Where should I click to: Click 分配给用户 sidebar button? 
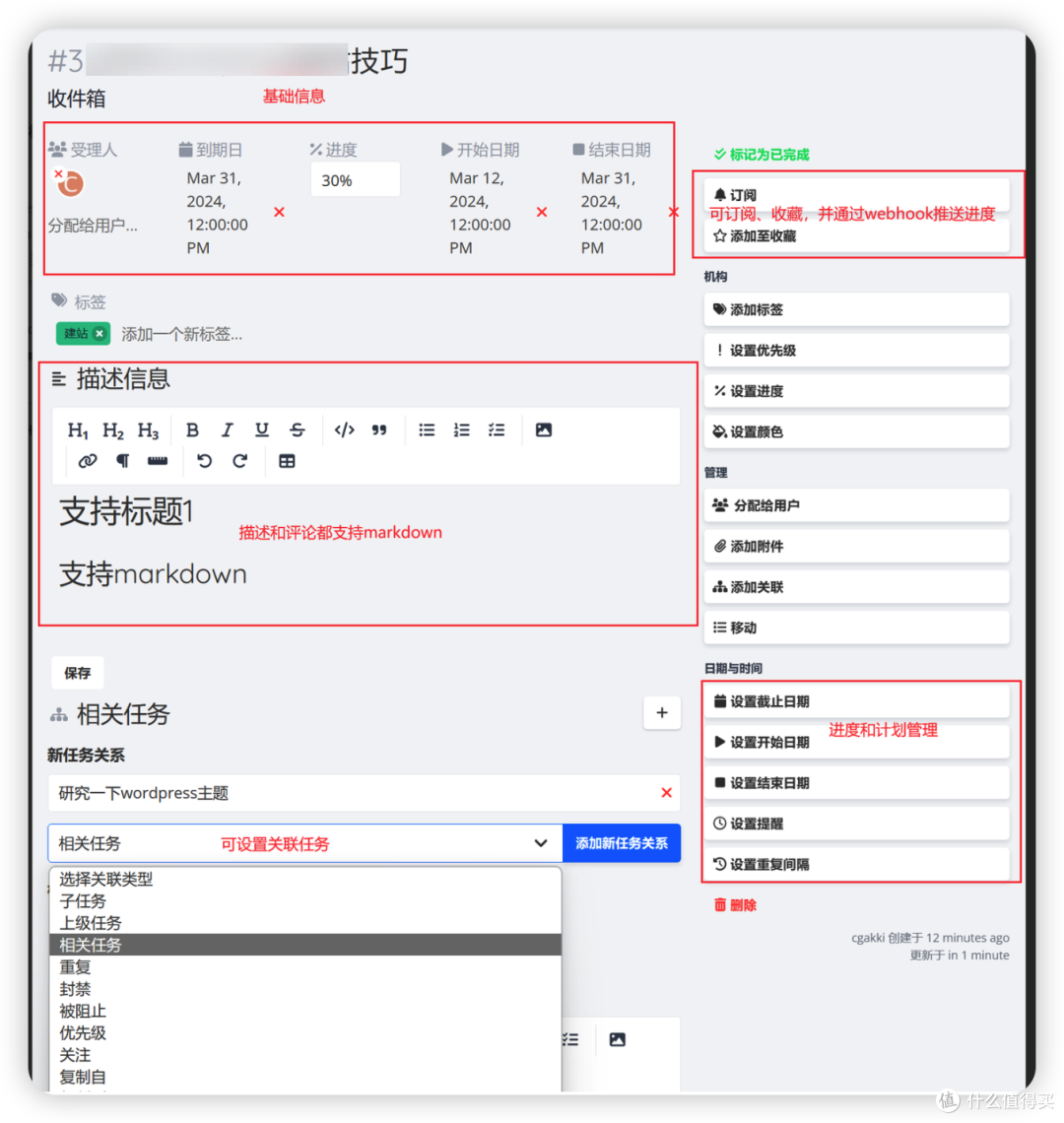857,505
